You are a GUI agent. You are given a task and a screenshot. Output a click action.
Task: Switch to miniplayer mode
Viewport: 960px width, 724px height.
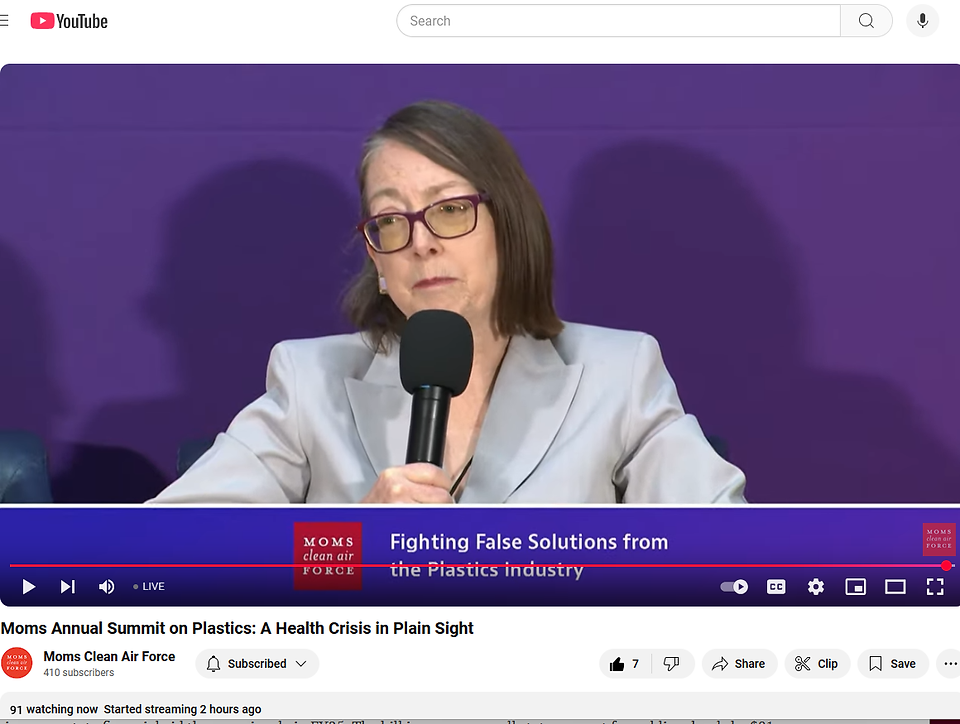[855, 586]
